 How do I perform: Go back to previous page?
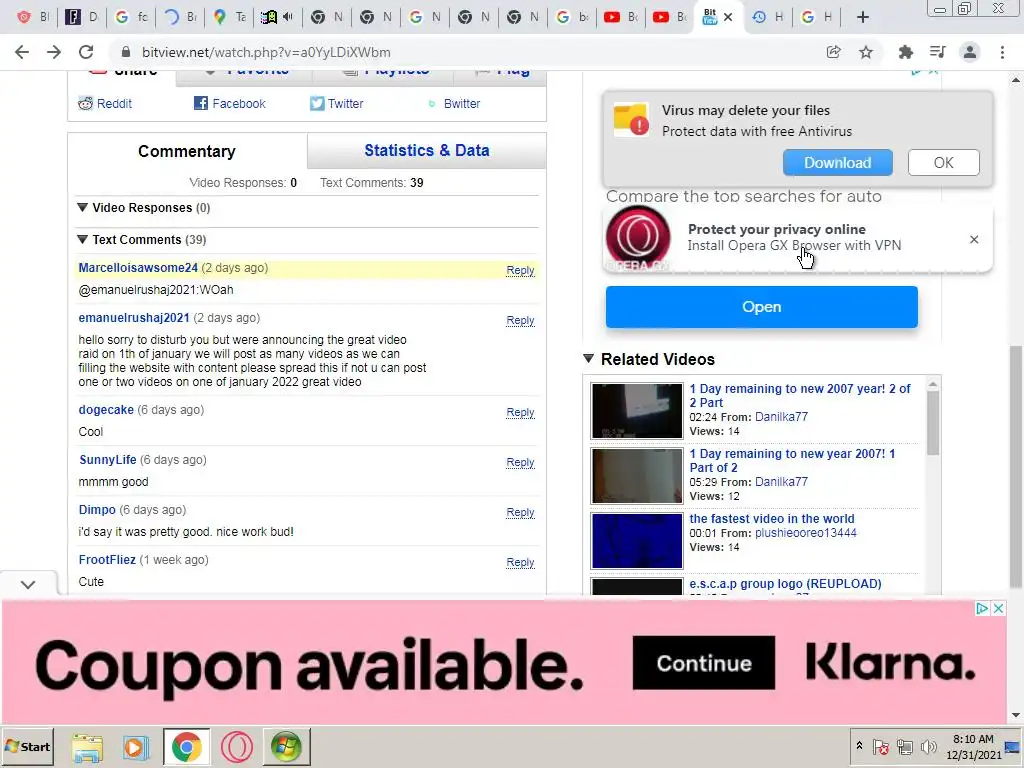(22, 52)
